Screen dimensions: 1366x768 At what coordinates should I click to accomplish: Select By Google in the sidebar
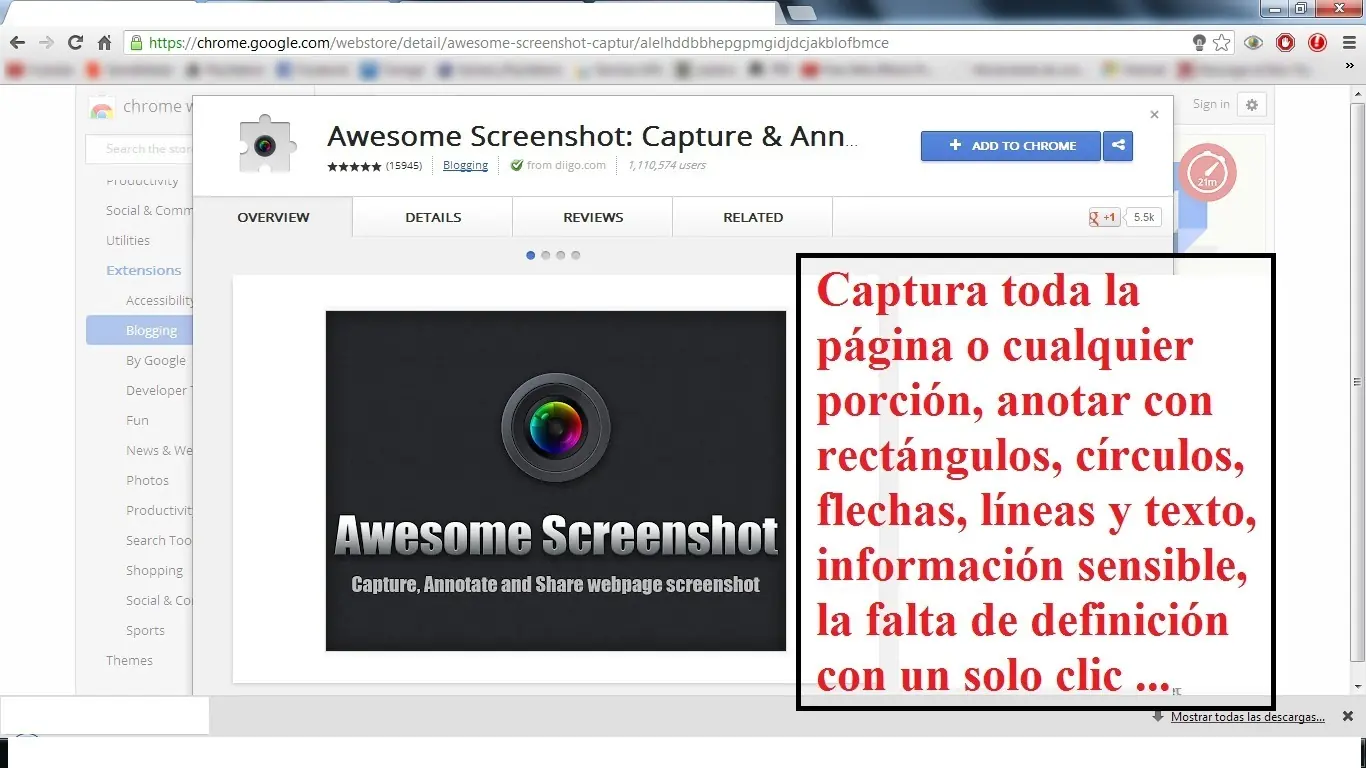[x=156, y=360]
